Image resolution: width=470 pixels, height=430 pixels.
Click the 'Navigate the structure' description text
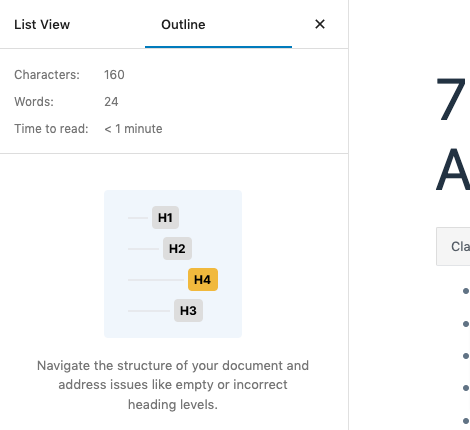tap(173, 385)
